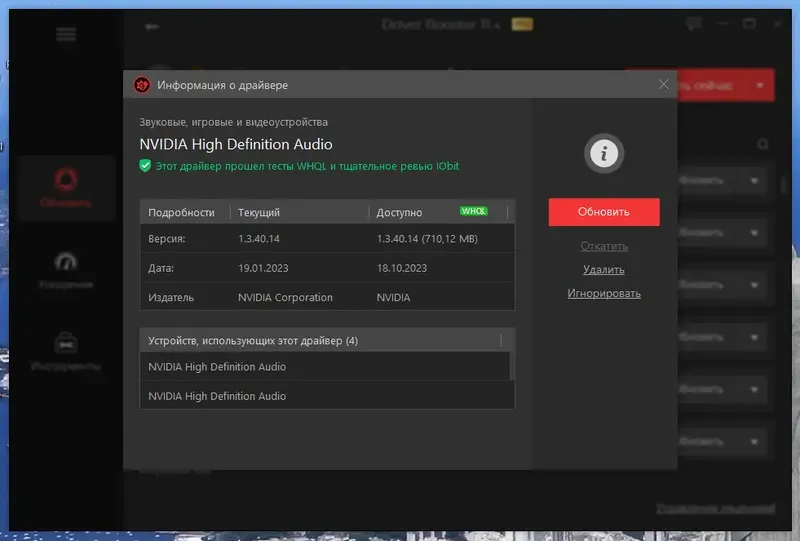The width and height of the screenshot is (800, 541).
Task: Select the Обновить sidebar section
Action: pos(66,188)
